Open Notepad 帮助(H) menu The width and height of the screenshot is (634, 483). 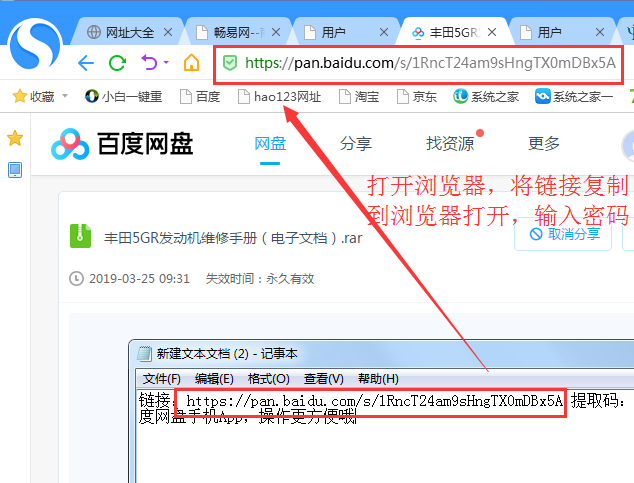coord(378,379)
